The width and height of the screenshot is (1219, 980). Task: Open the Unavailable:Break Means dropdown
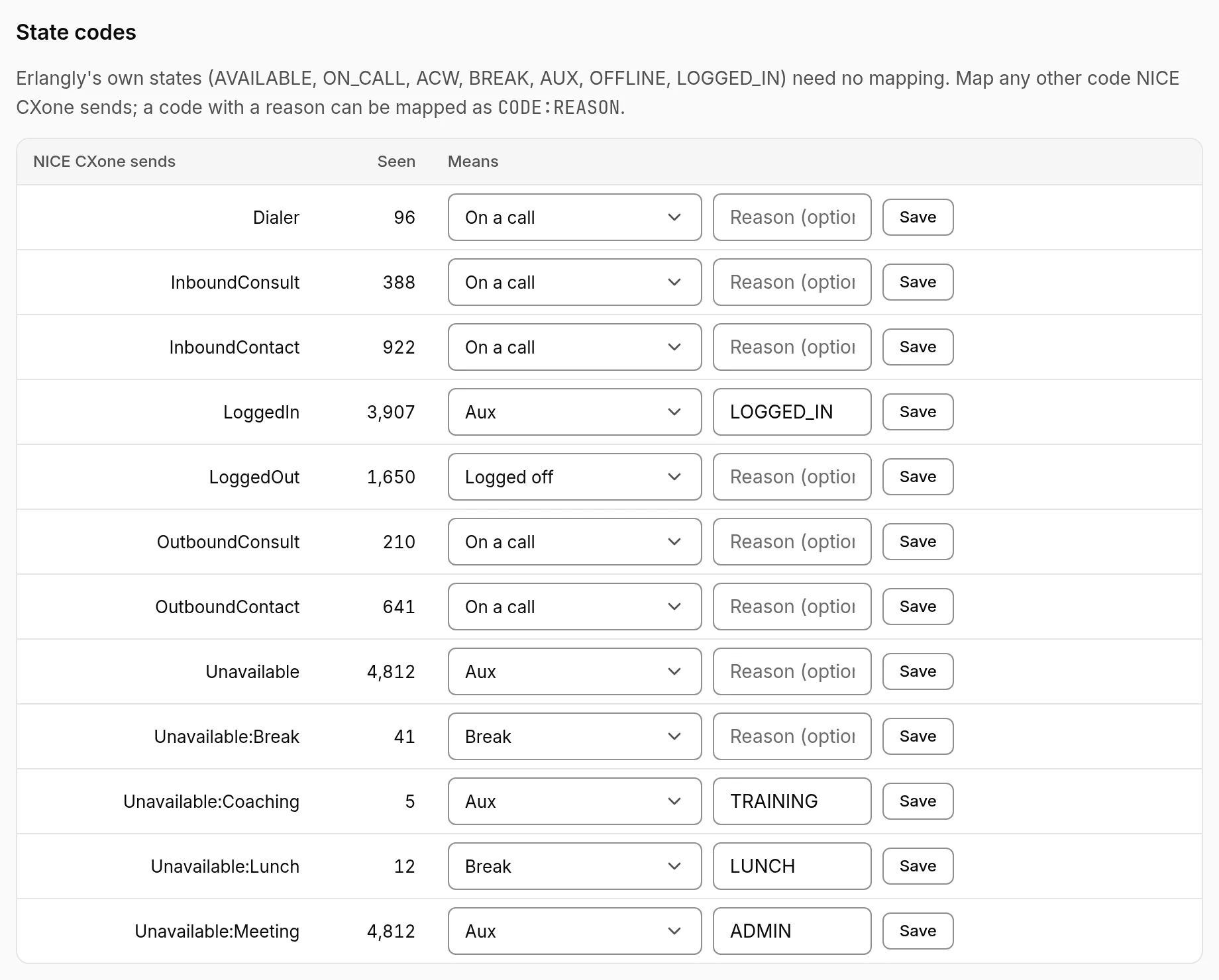tap(574, 736)
